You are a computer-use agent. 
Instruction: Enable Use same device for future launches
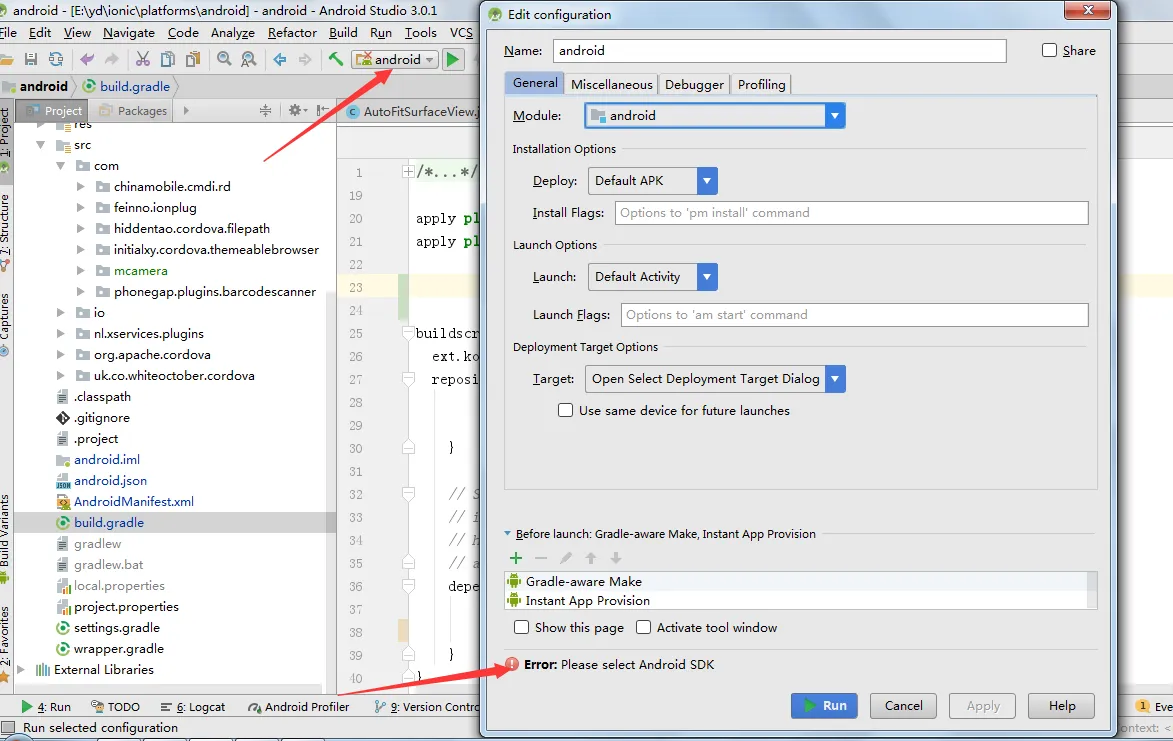point(566,411)
